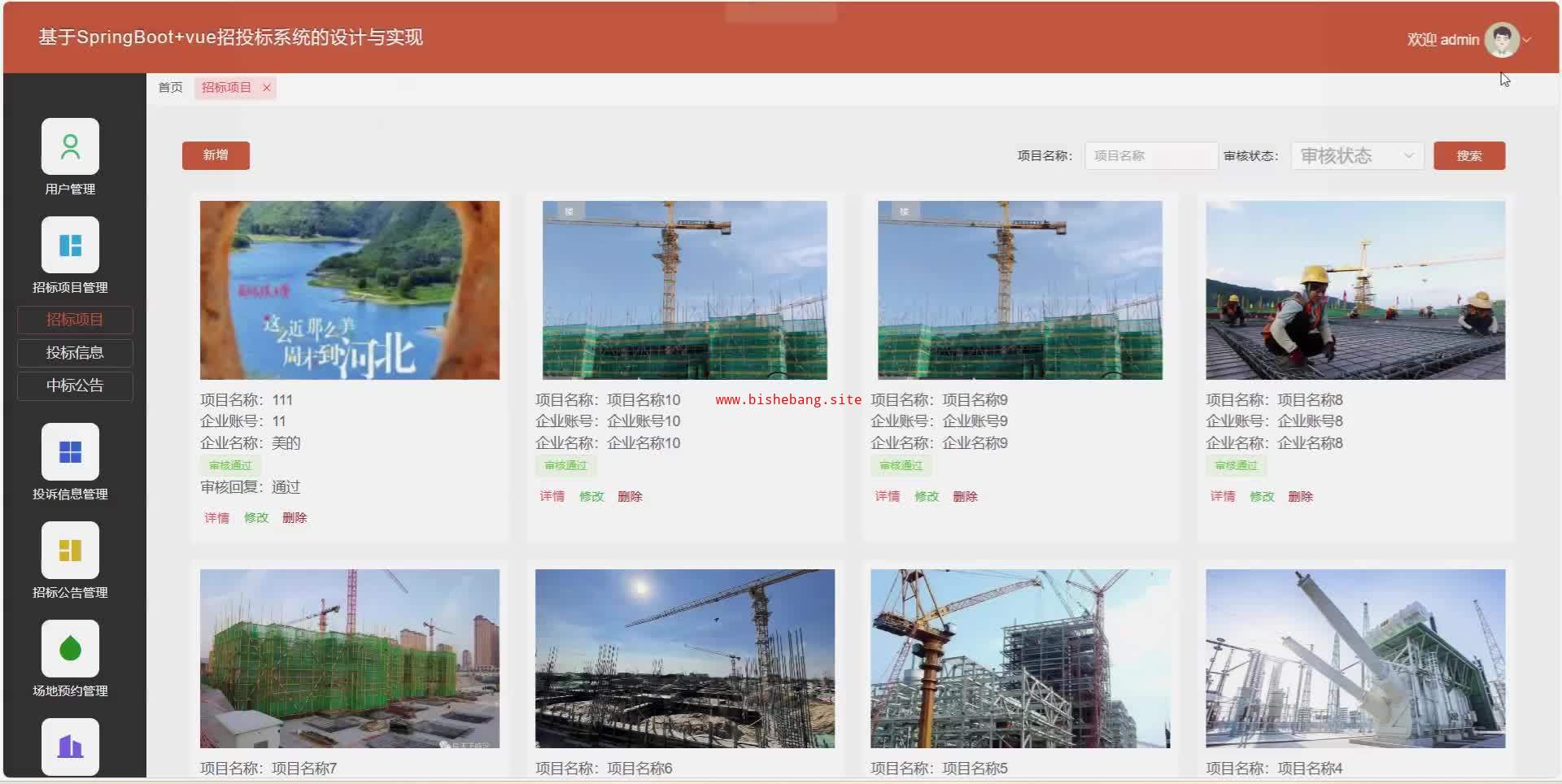Click 删除 for 项目名称9
Screen dimensions: 1562x784
(x=965, y=496)
